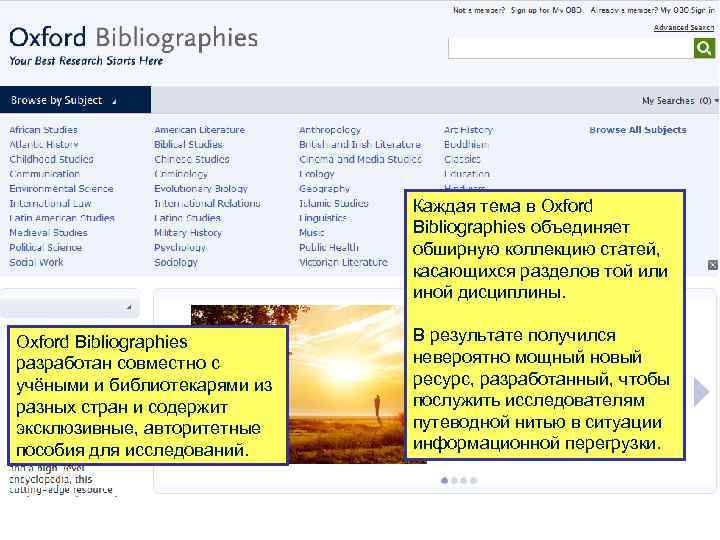
Task: Advance carousel with right arrow
Action: [x=701, y=392]
